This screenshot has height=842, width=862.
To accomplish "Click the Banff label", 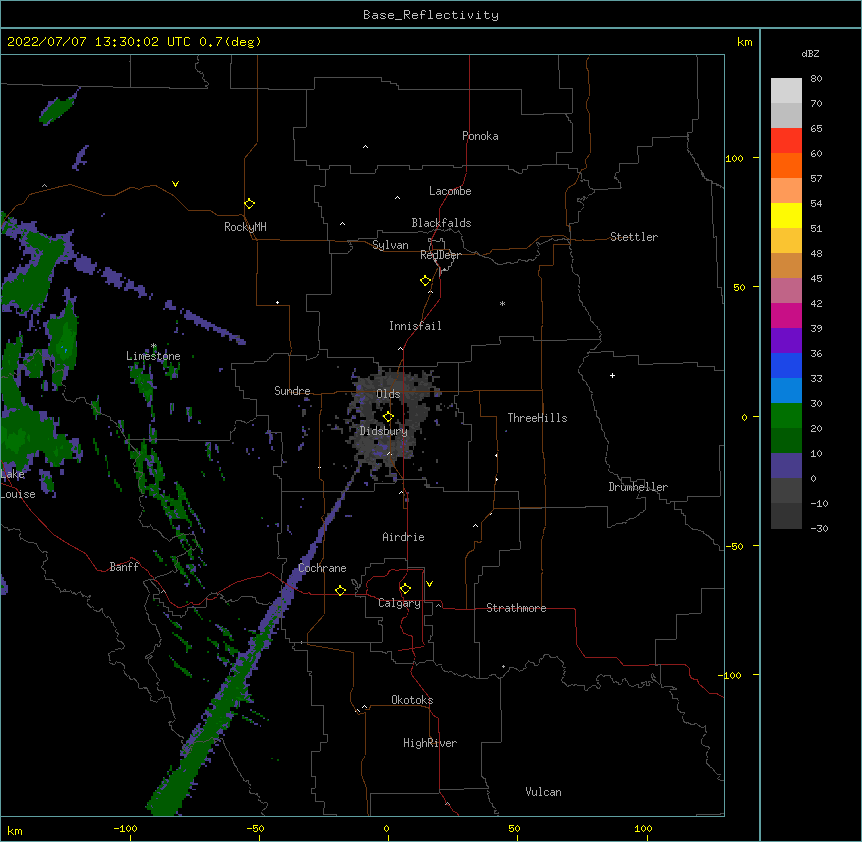I will point(124,567).
